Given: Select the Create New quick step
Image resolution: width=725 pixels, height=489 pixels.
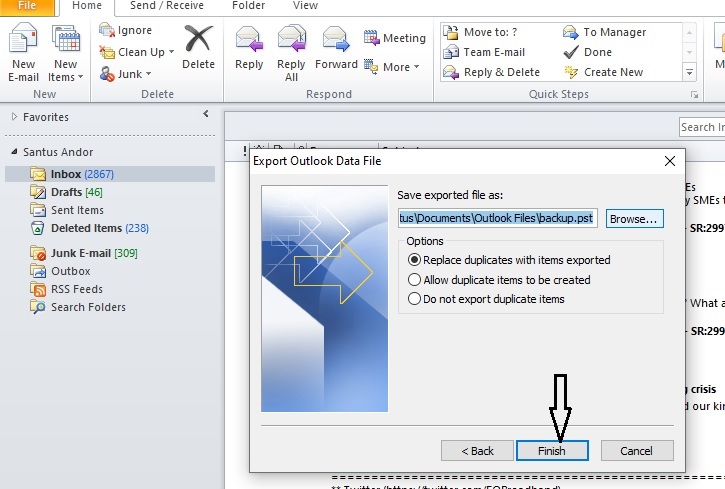Looking at the screenshot, I should (x=603, y=72).
